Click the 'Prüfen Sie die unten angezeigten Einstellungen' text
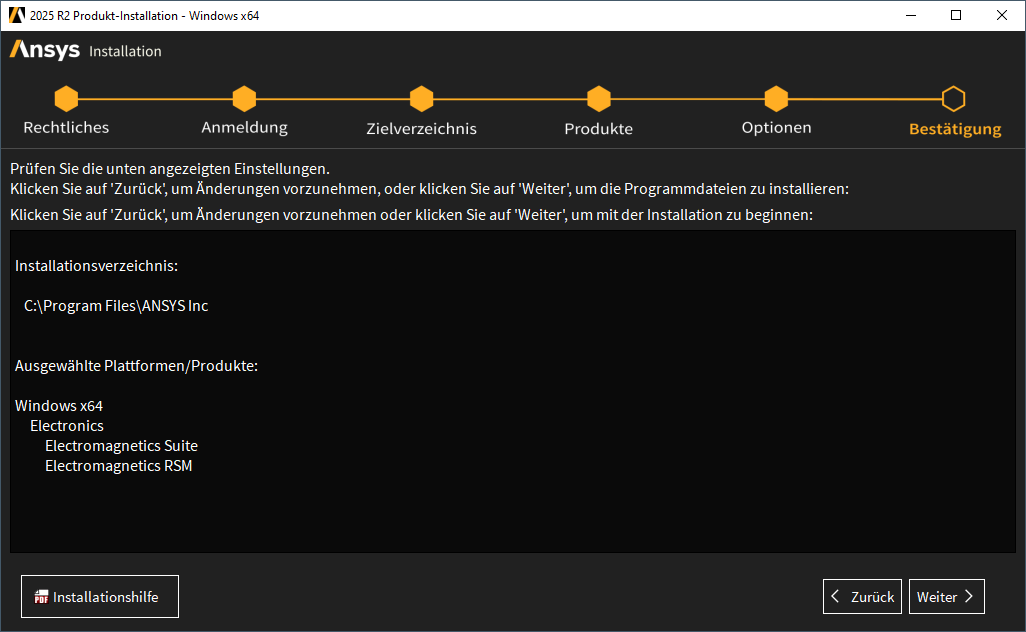Screen dimensions: 1026x632 tap(169, 169)
